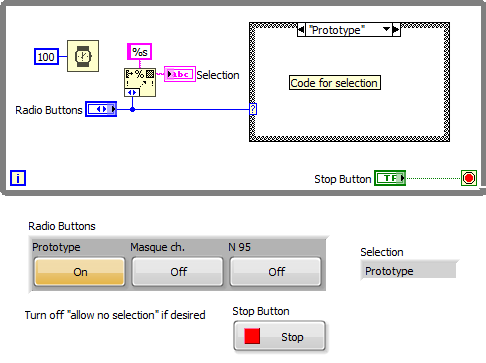Click the Stop button
This screenshot has width=486, height=363.
tap(279, 336)
